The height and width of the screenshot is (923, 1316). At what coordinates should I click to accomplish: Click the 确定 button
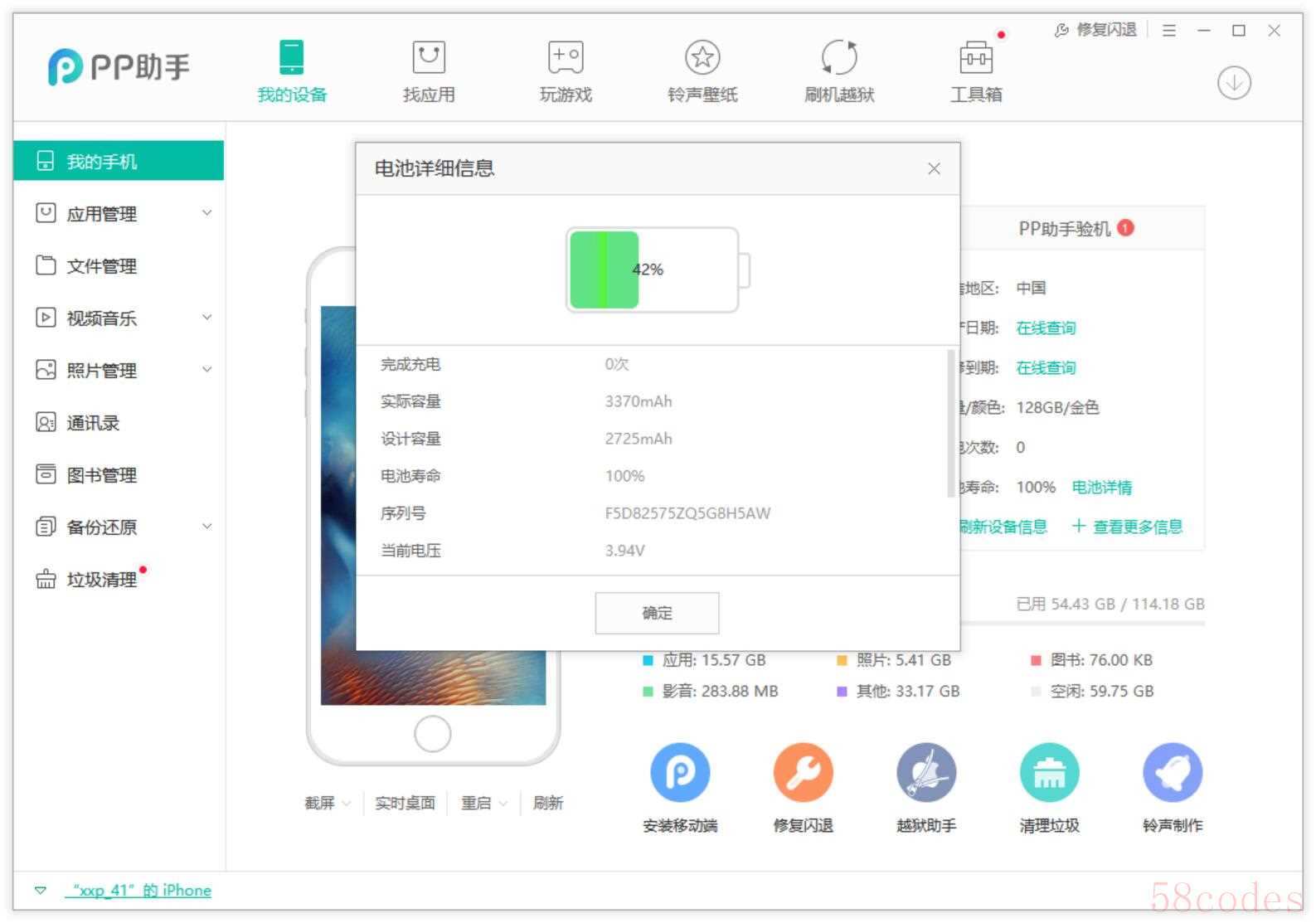657,613
